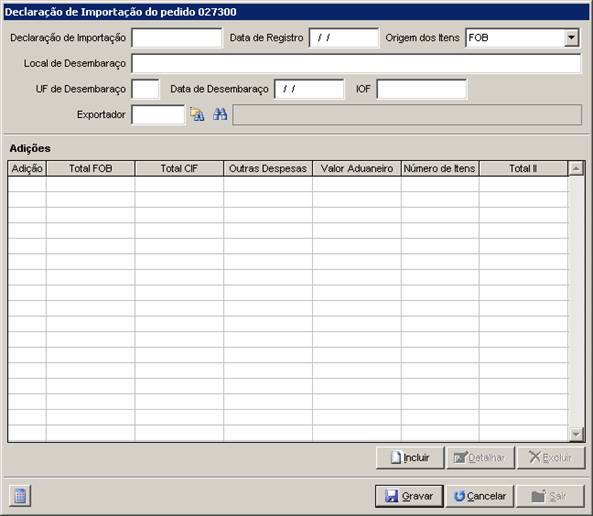Click the IOF input field
The height and width of the screenshot is (516, 593).
coord(422,89)
